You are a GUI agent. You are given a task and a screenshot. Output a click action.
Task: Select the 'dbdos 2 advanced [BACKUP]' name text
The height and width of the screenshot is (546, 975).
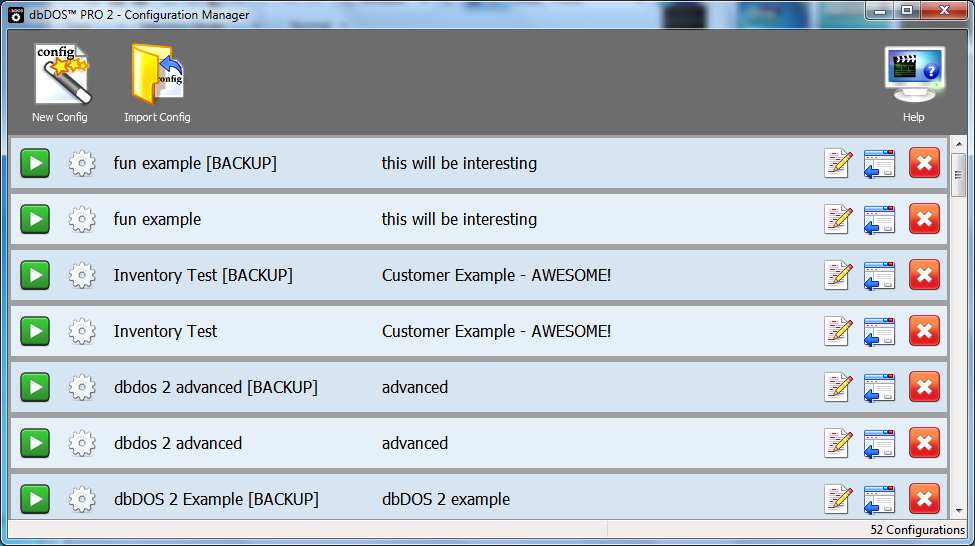216,387
